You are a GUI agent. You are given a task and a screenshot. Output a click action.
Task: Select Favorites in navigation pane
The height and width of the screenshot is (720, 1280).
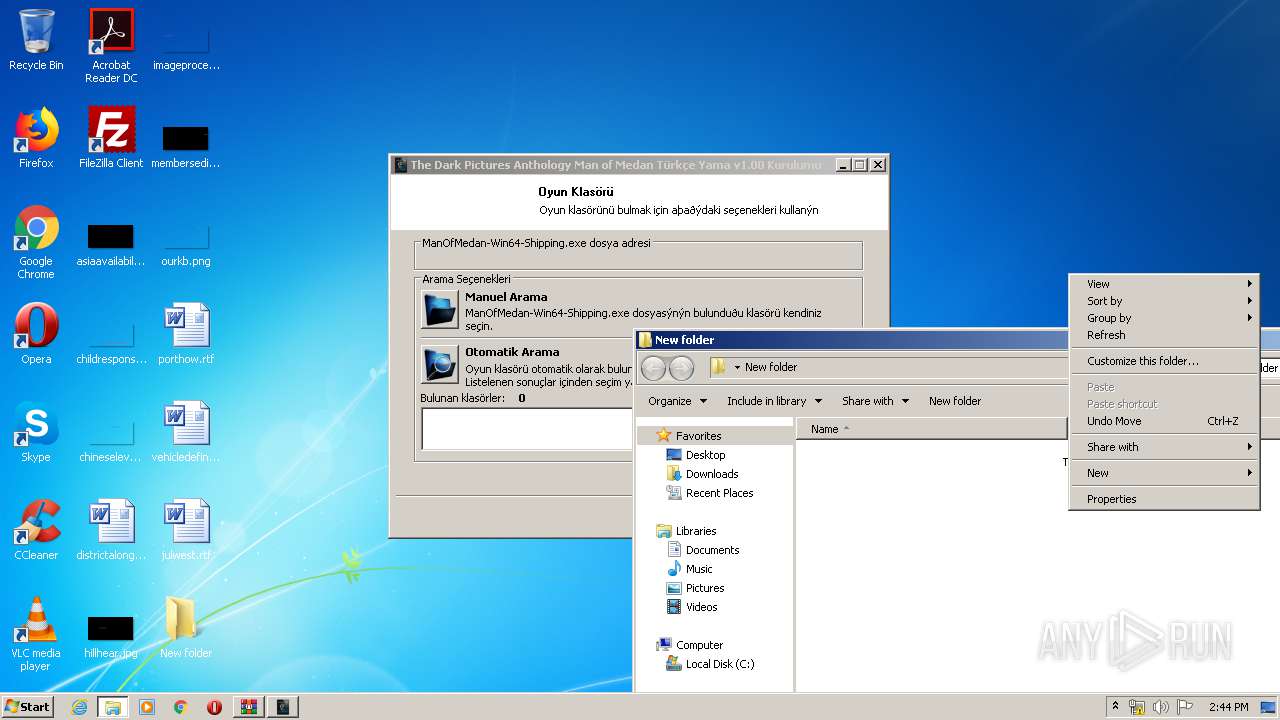click(x=698, y=436)
